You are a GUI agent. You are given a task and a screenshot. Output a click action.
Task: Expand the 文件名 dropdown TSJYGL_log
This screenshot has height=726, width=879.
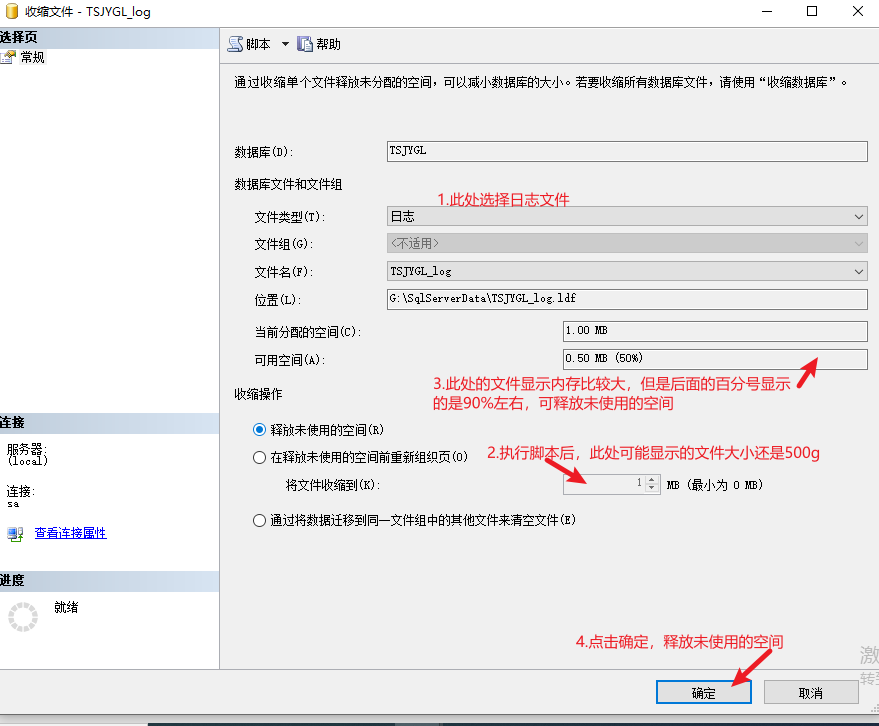pyautogui.click(x=627, y=271)
